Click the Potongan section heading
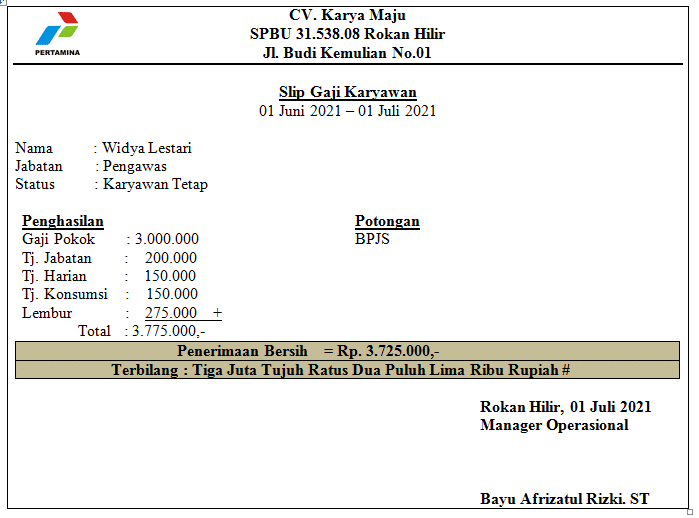The height and width of the screenshot is (518, 699). (387, 221)
